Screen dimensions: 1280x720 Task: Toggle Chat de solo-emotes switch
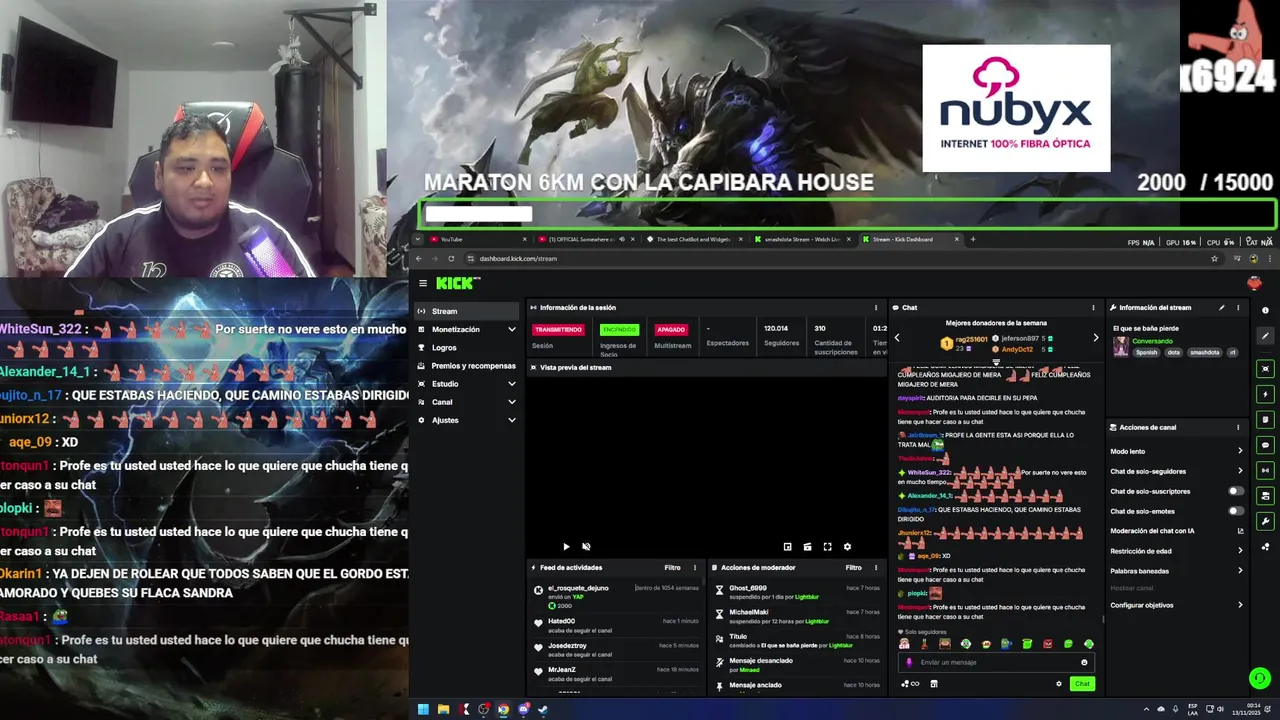pyautogui.click(x=1236, y=511)
